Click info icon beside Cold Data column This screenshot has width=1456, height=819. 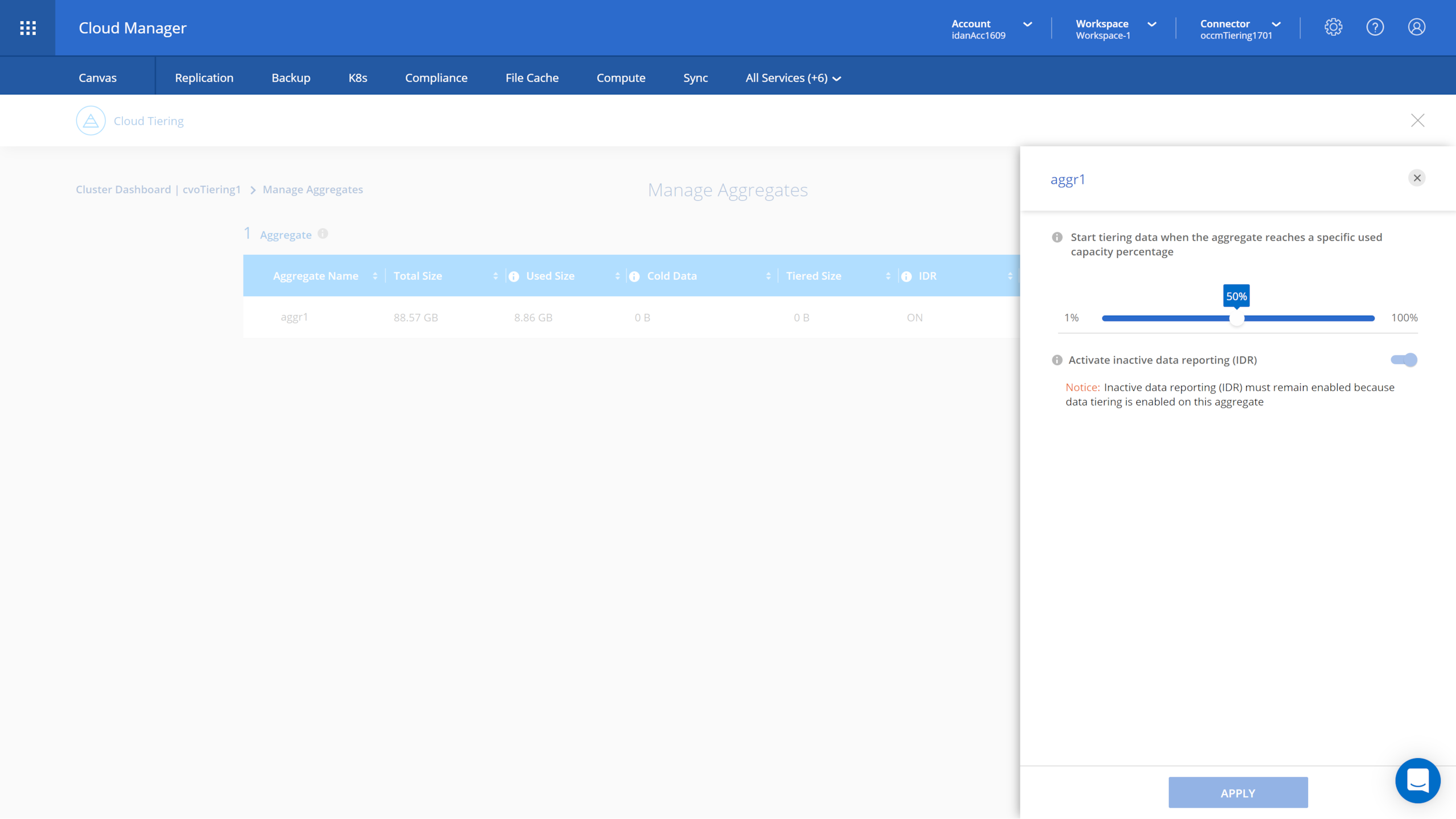pyautogui.click(x=634, y=276)
